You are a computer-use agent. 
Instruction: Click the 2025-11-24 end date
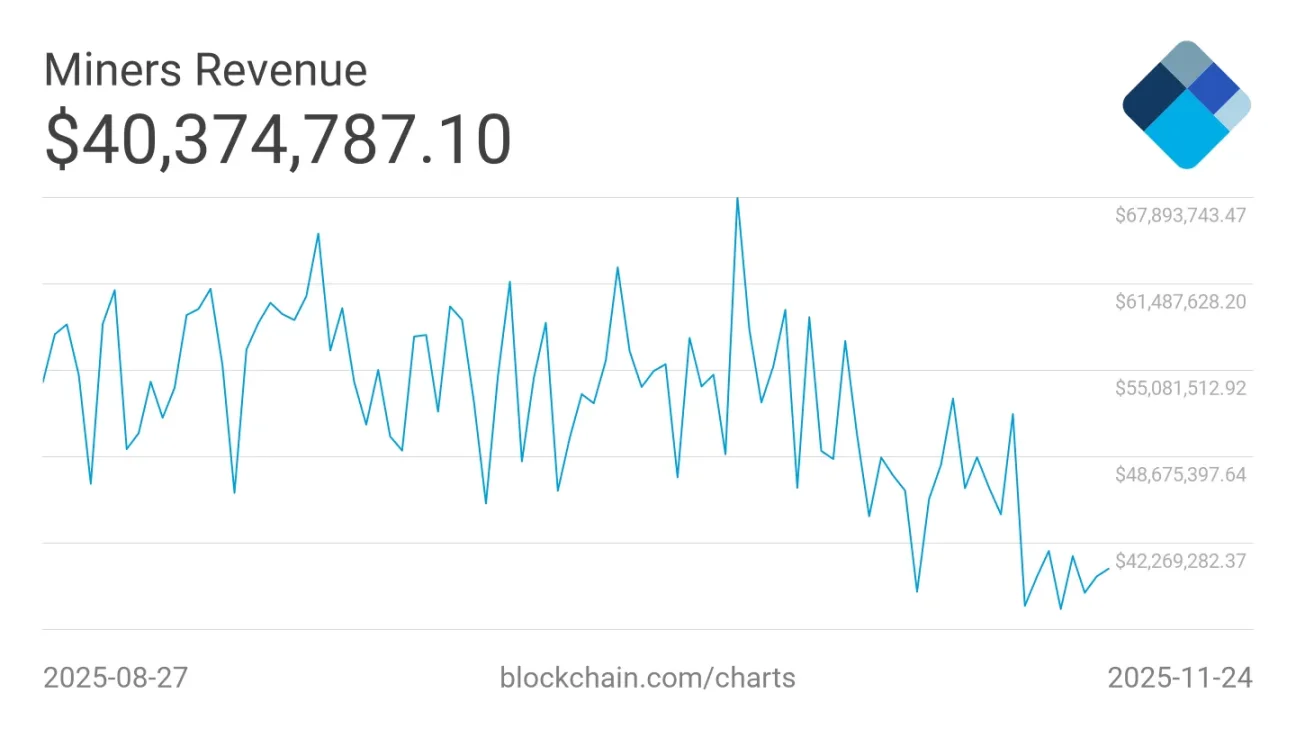coord(1179,678)
